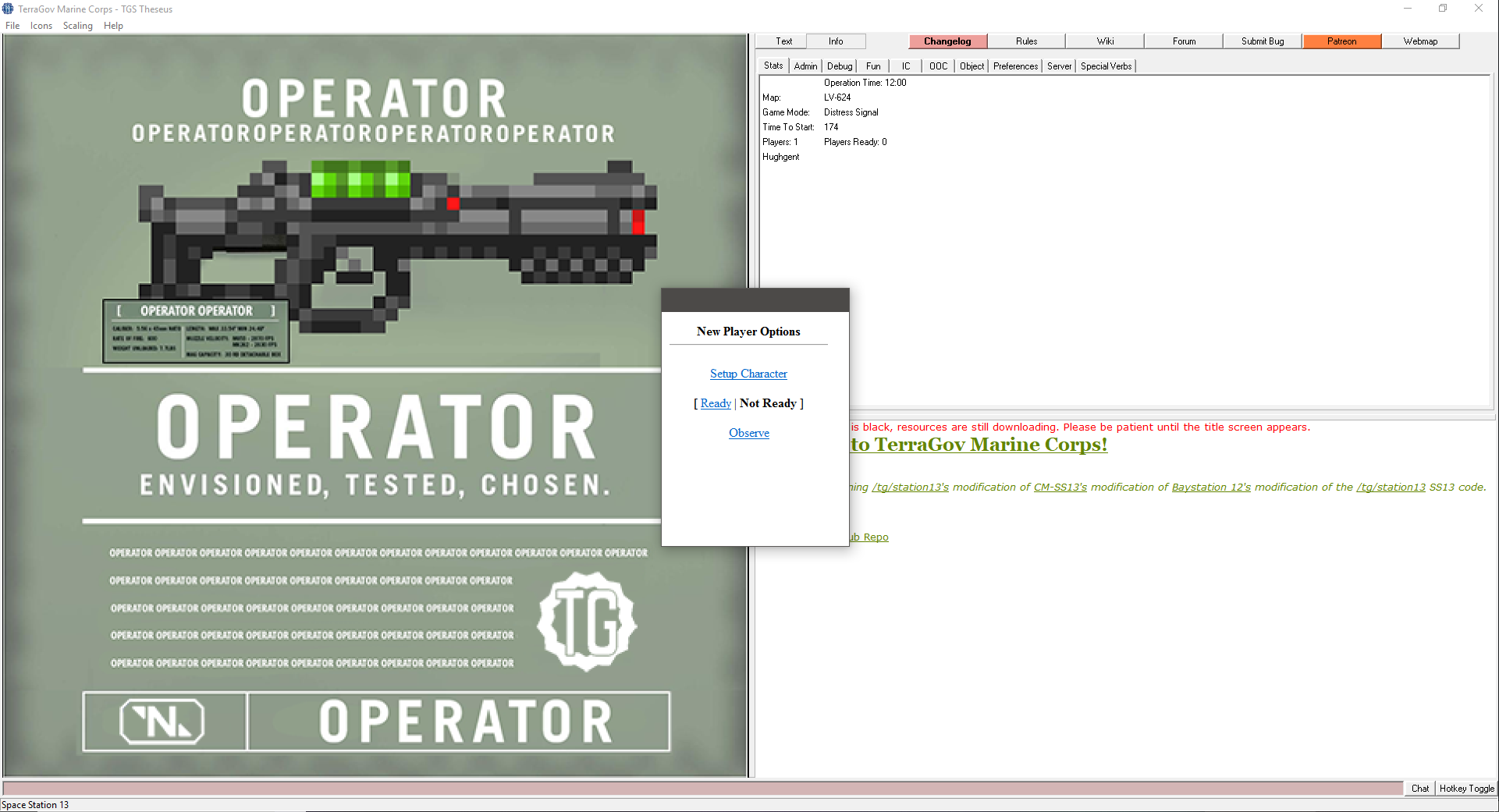Click the Patreon button

[x=1341, y=41]
